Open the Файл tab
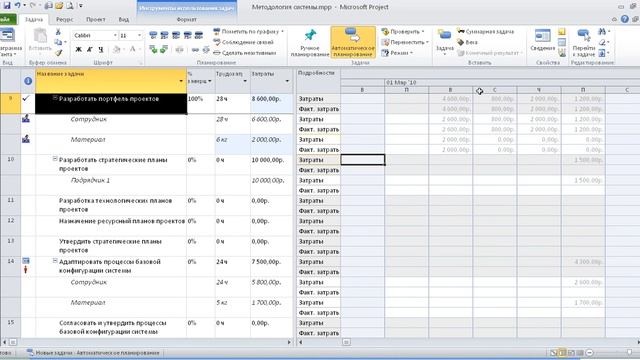Image resolution: width=640 pixels, height=360 pixels. (7, 19)
